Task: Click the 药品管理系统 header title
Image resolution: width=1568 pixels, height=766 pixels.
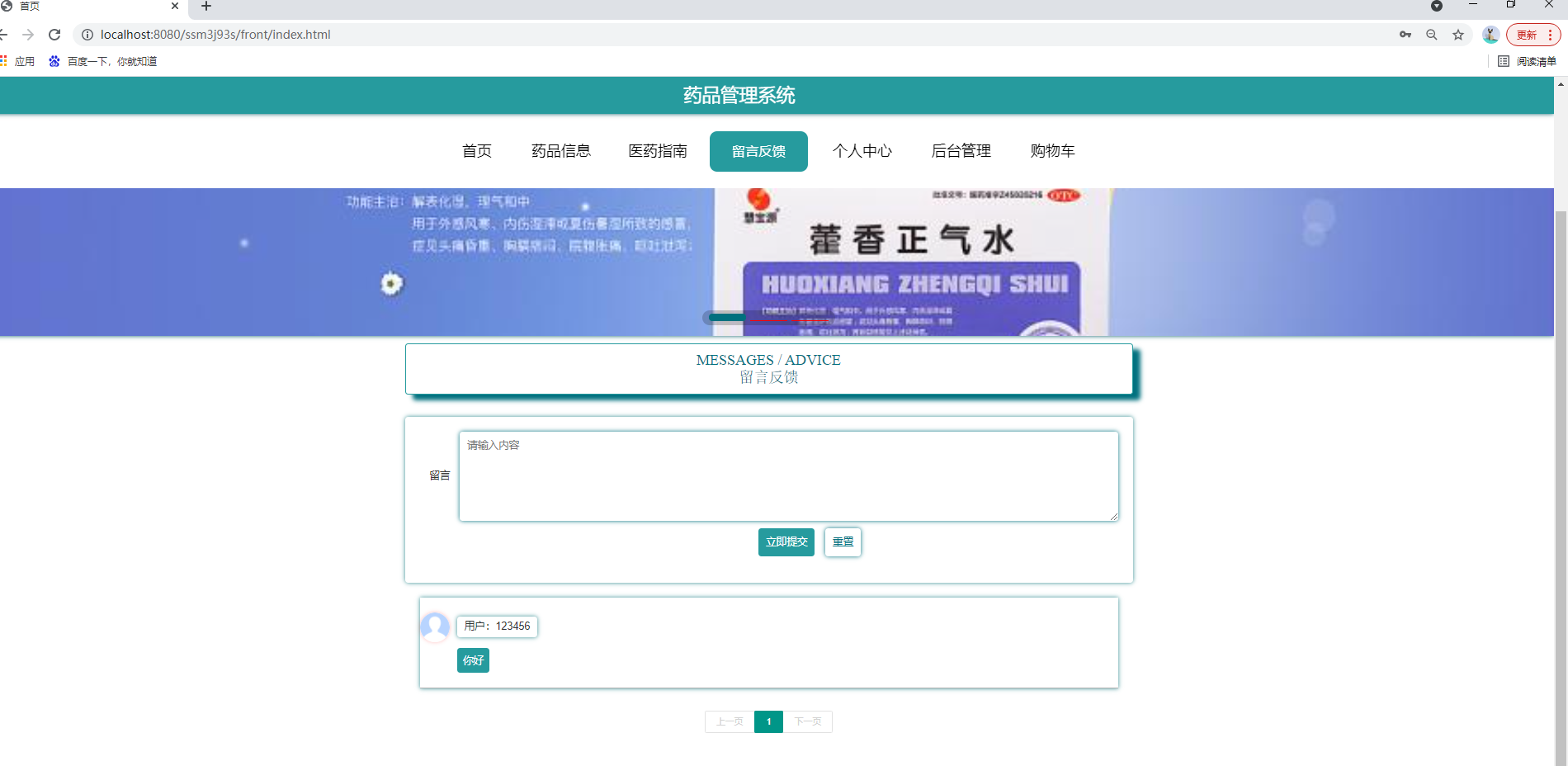Action: [739, 96]
